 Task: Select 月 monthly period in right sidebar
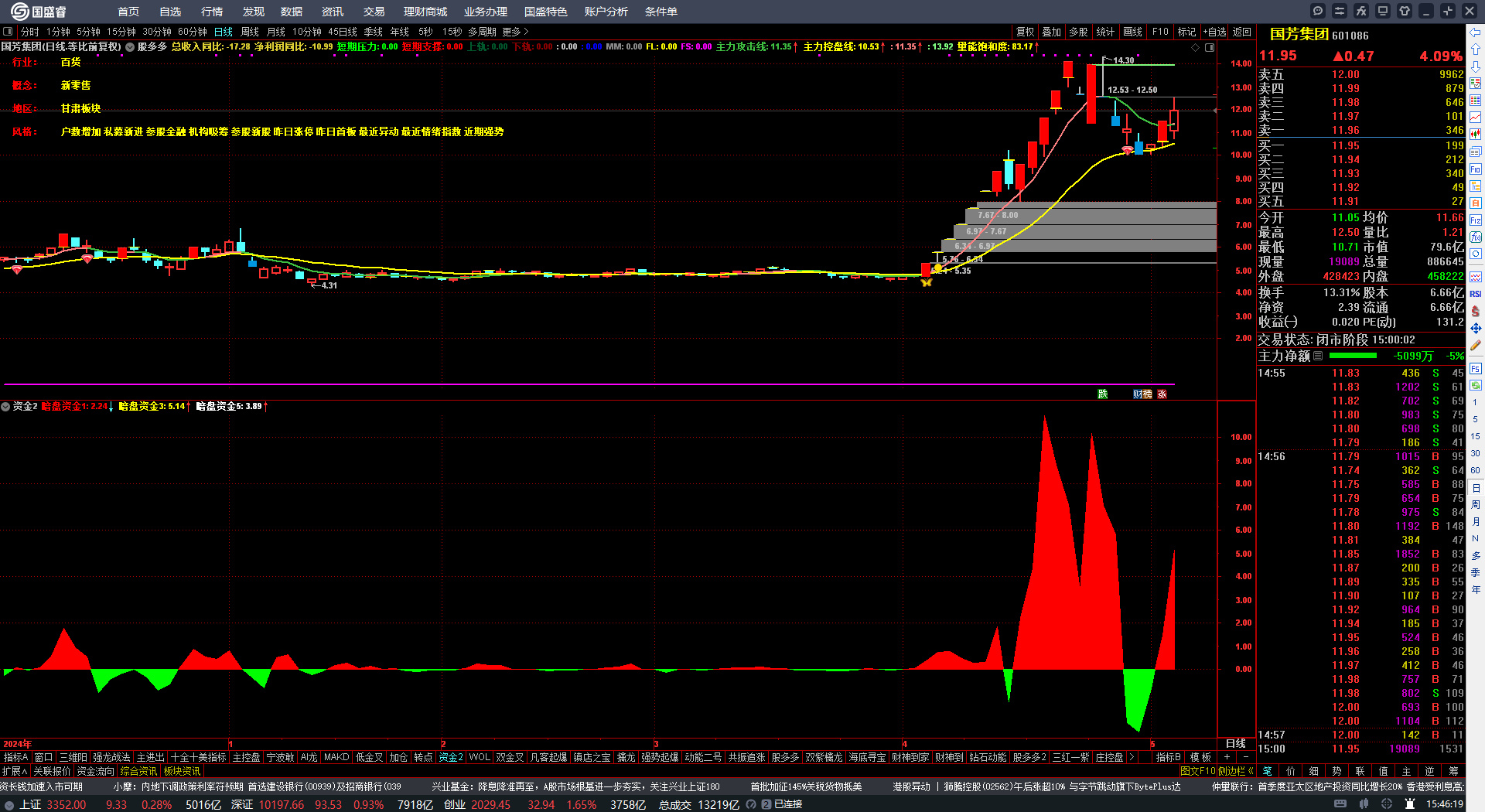[x=1476, y=521]
